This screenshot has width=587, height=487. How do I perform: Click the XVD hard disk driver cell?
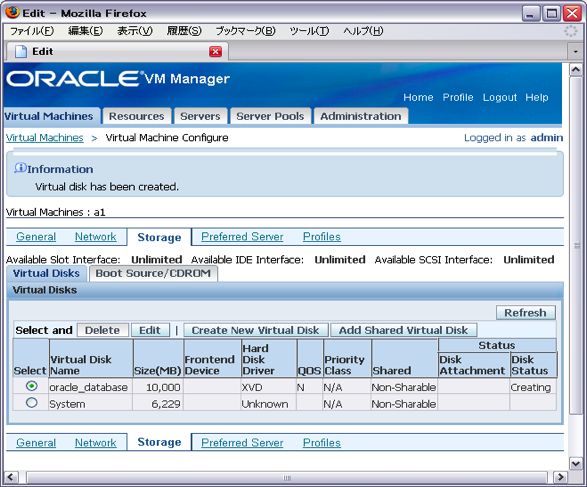click(268, 387)
